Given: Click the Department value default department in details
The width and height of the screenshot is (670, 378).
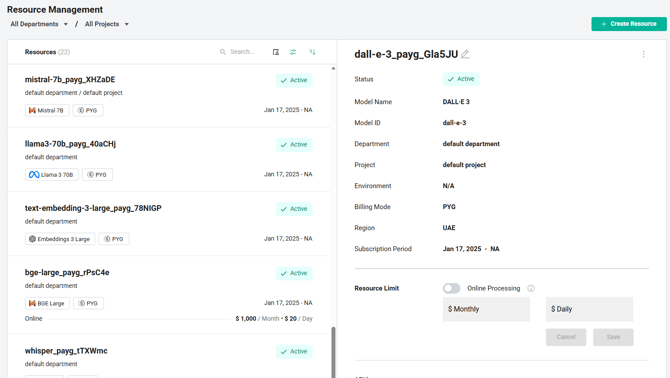Looking at the screenshot, I should click(x=471, y=144).
